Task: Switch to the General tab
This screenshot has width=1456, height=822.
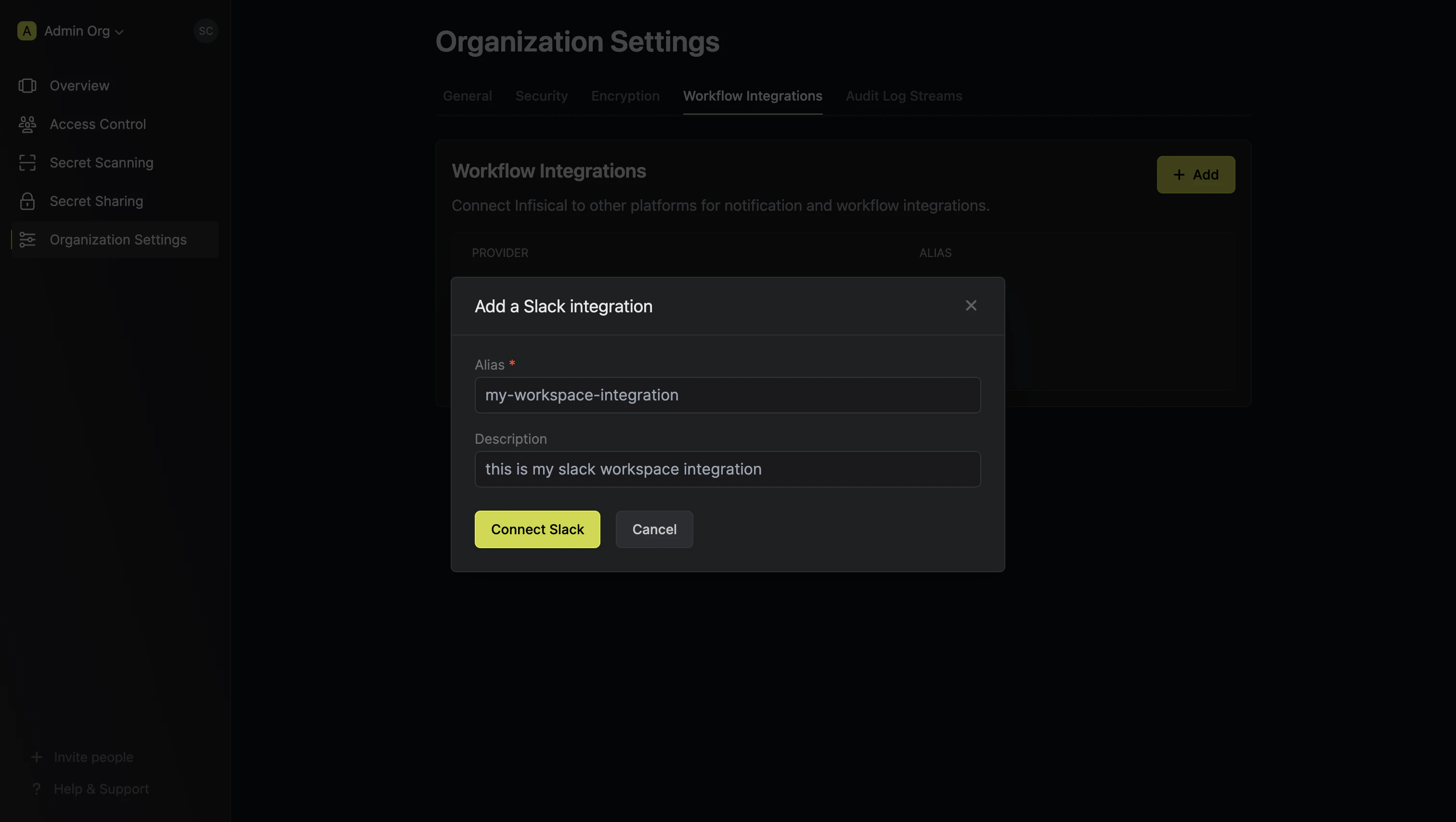Action: pos(467,96)
